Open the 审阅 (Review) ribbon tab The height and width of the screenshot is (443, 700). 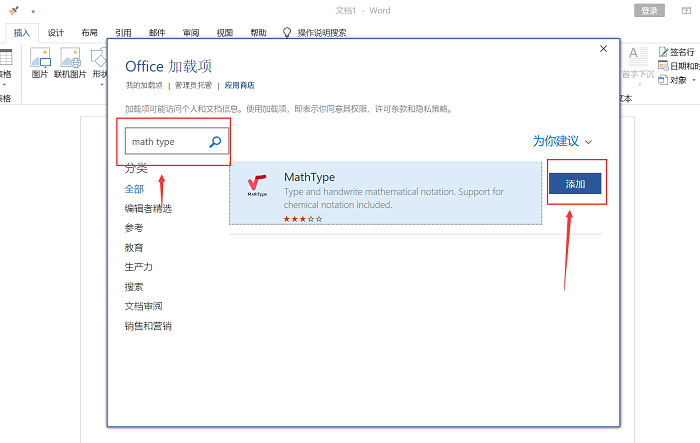click(x=190, y=32)
